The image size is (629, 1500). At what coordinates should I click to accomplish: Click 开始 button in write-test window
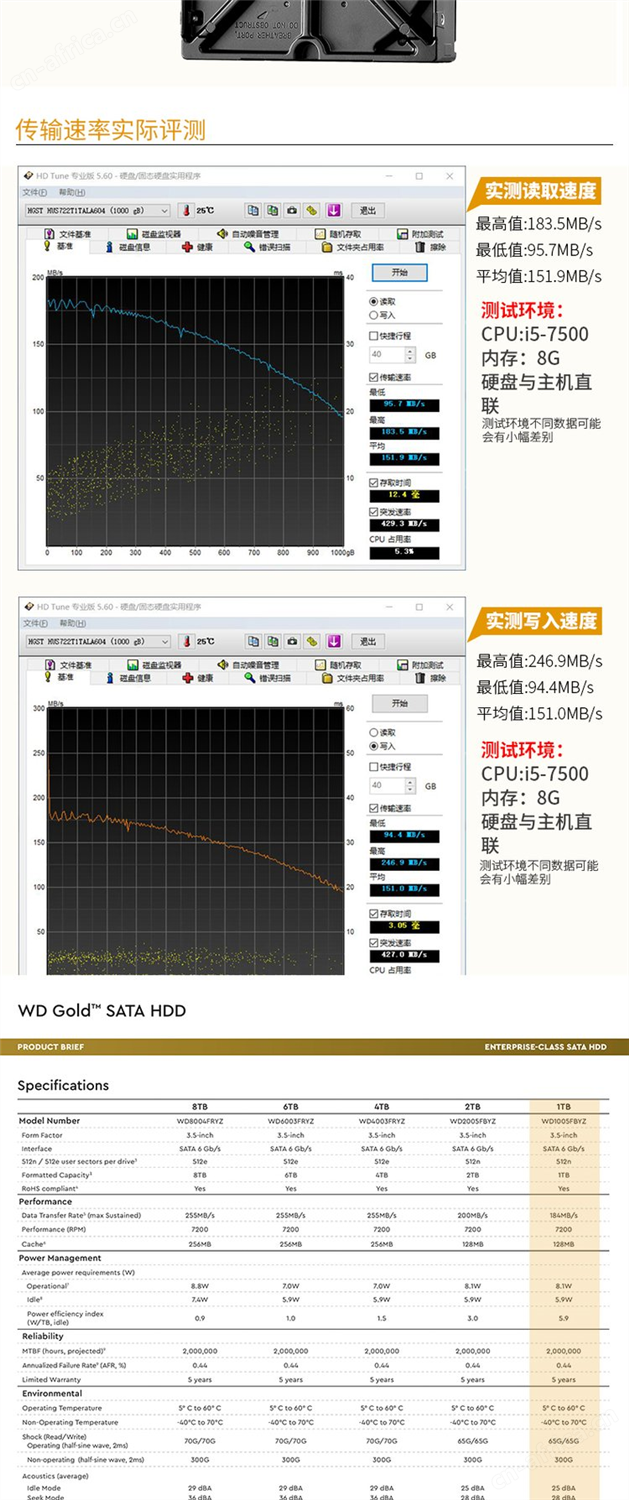400,703
